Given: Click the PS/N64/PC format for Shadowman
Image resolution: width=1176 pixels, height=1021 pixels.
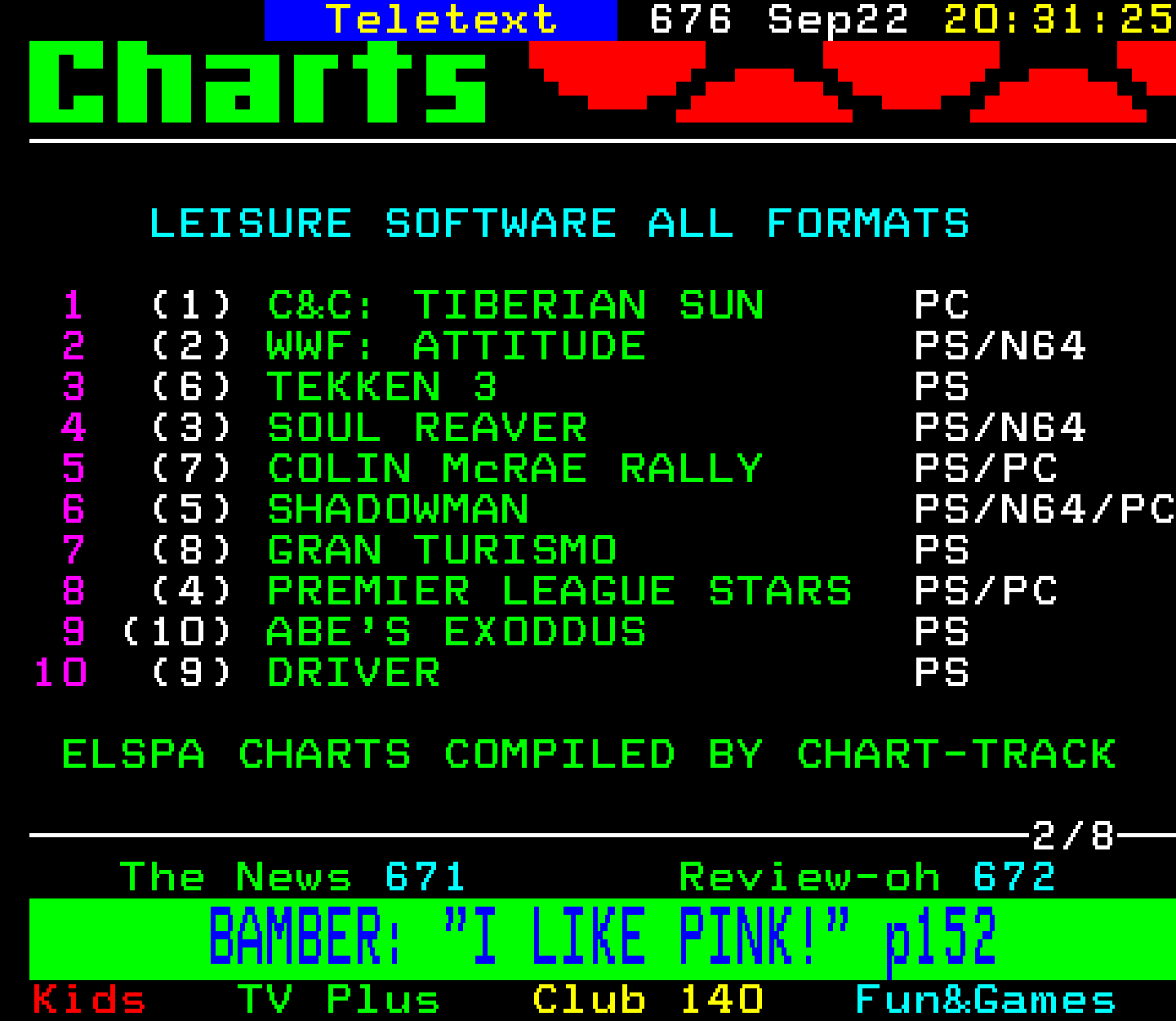Looking at the screenshot, I should 1045,509.
